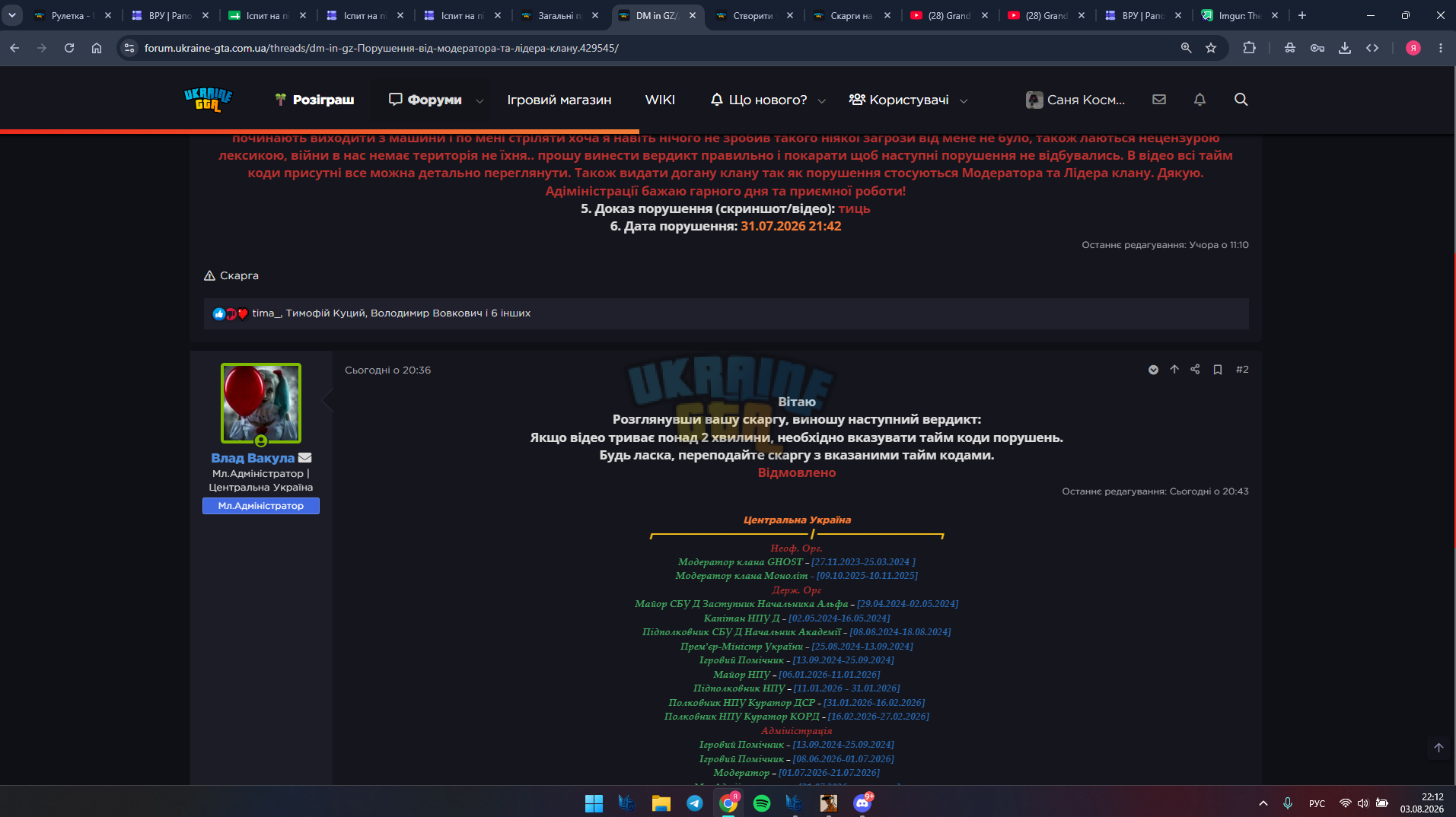This screenshot has width=1456, height=817.
Task: Open the forum inbox envelope icon
Action: (1159, 100)
